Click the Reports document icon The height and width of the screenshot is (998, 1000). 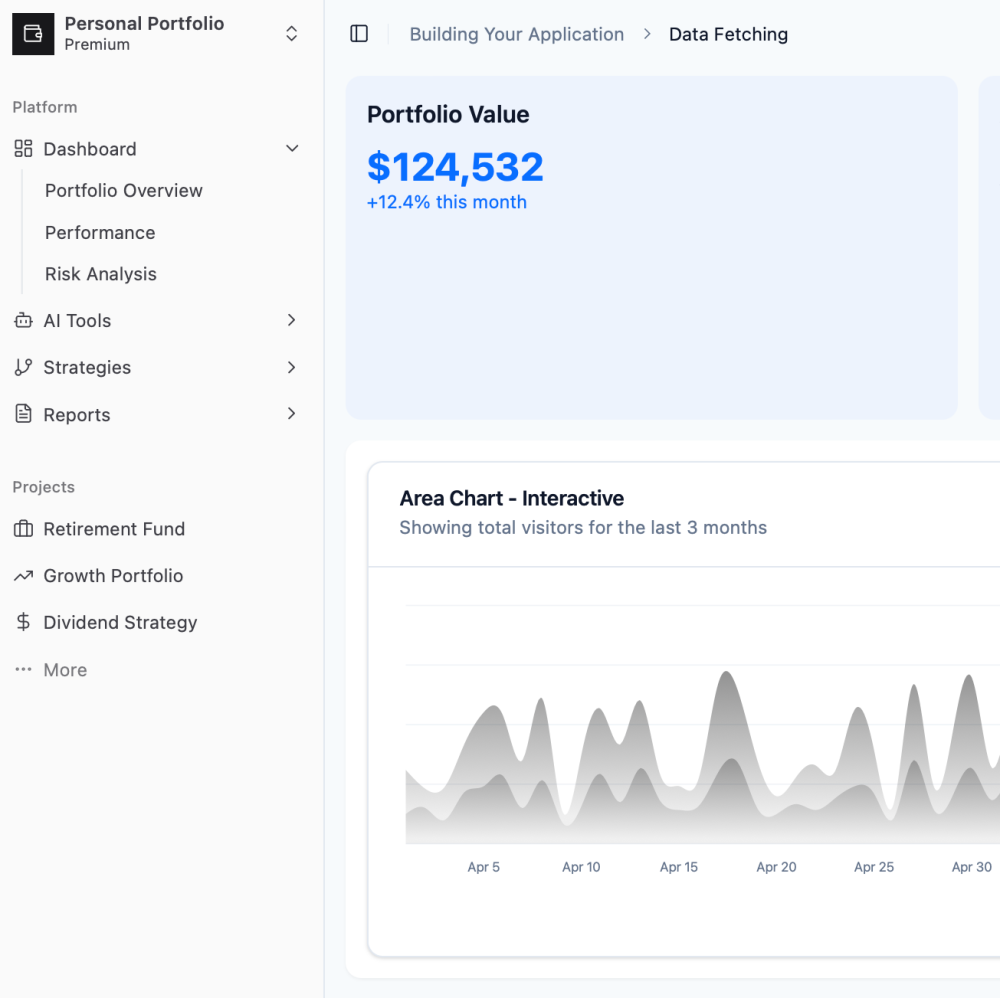point(23,415)
